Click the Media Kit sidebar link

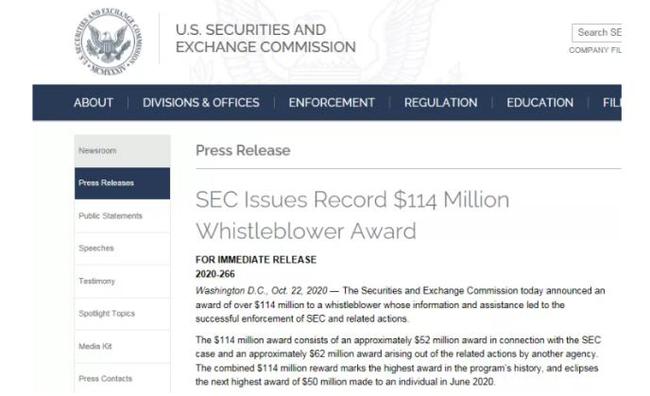(122, 346)
